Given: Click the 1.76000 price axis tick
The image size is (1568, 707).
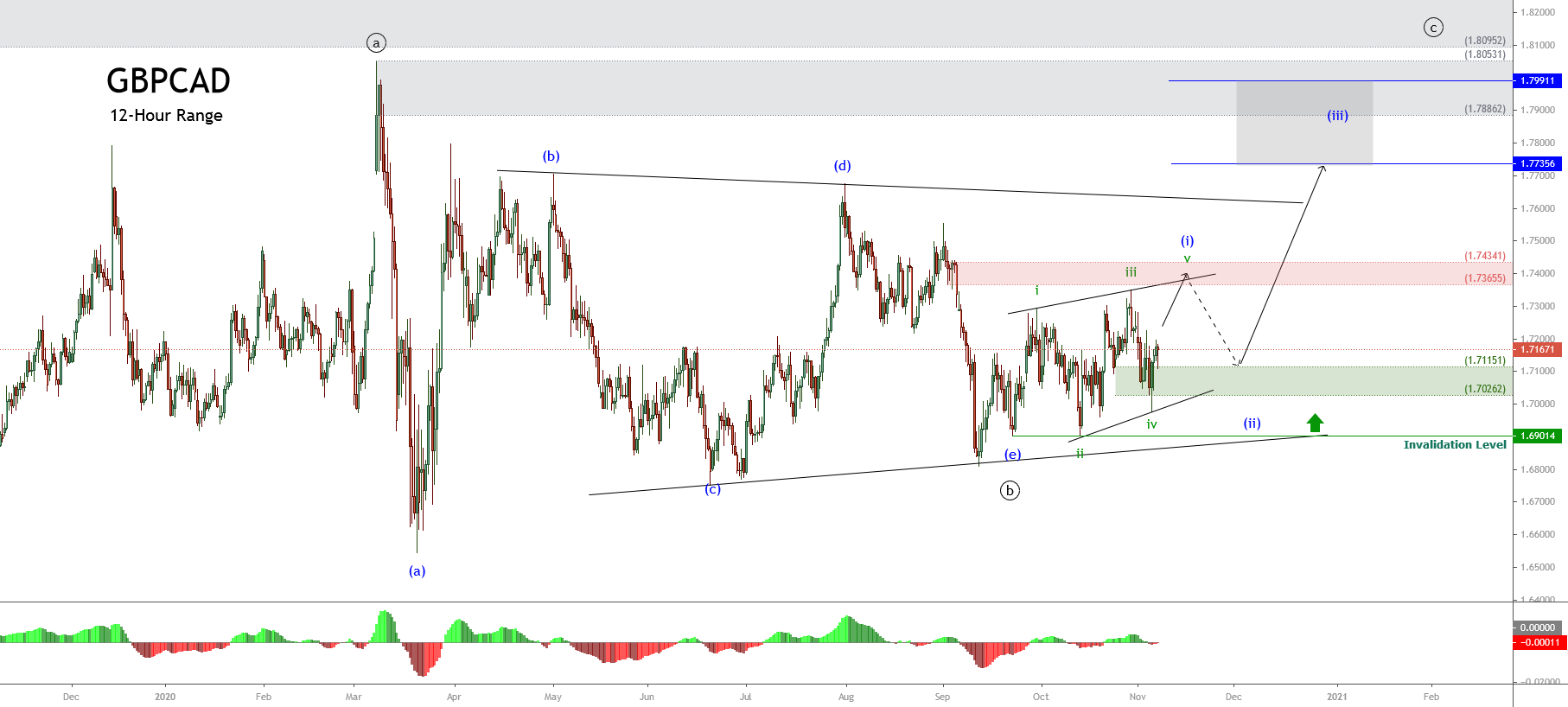Looking at the screenshot, I should click(1538, 208).
